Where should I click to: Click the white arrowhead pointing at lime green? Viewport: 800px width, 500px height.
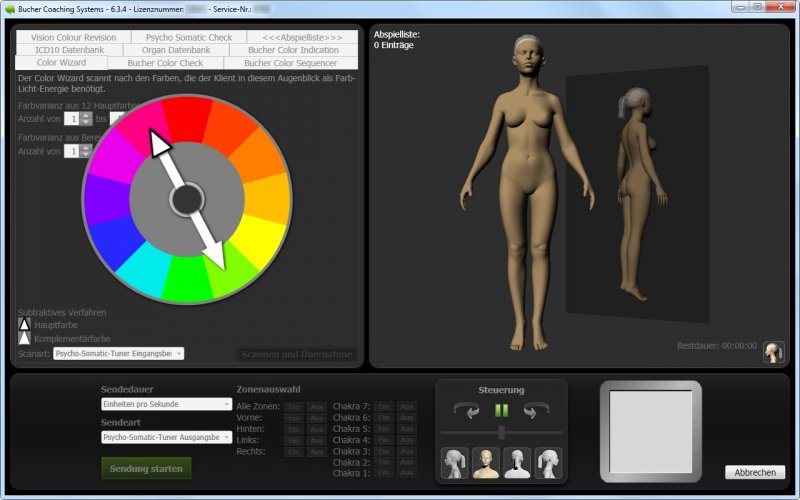(x=215, y=255)
